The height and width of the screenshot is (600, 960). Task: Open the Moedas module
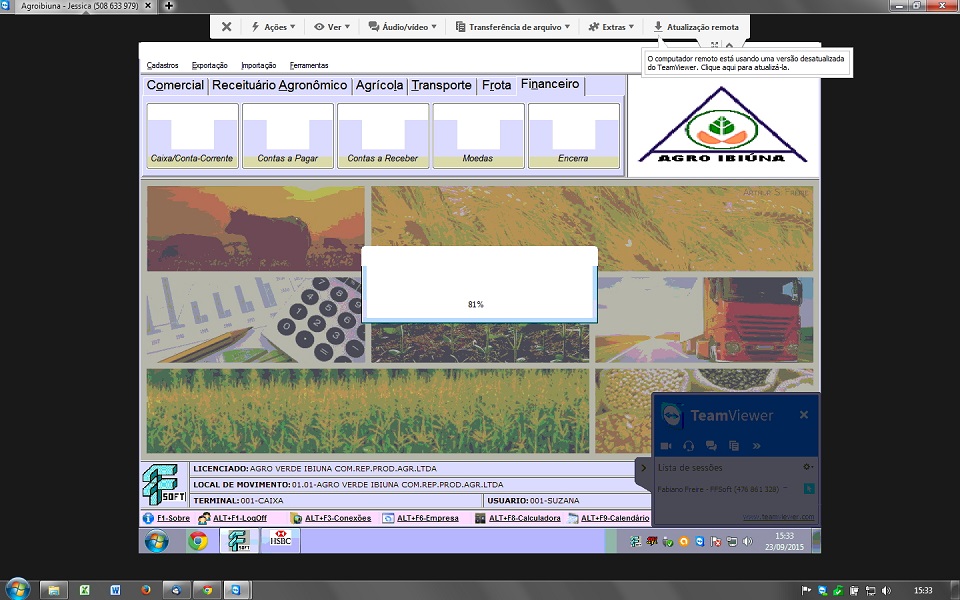pyautogui.click(x=478, y=135)
